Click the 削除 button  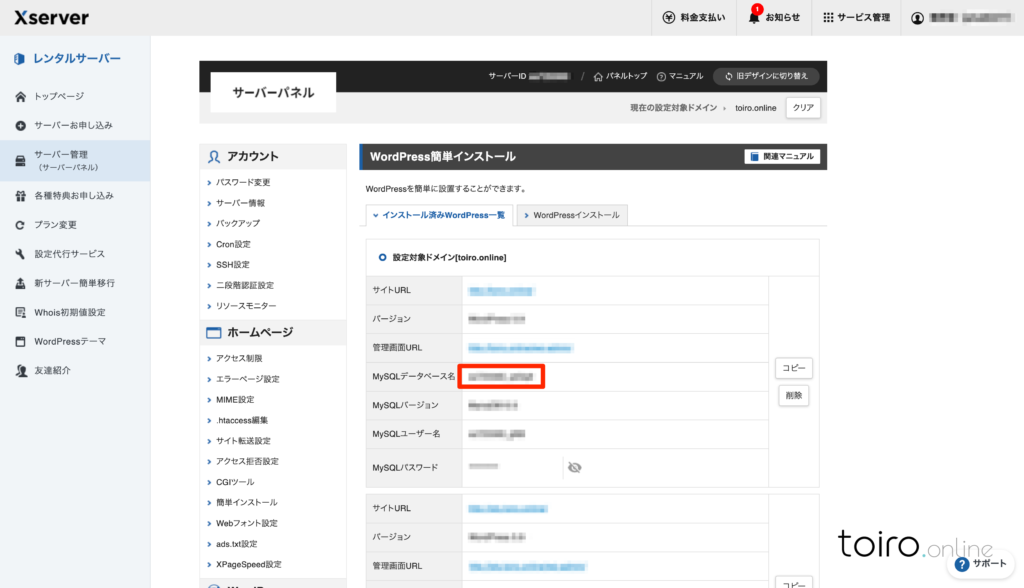[x=793, y=395]
